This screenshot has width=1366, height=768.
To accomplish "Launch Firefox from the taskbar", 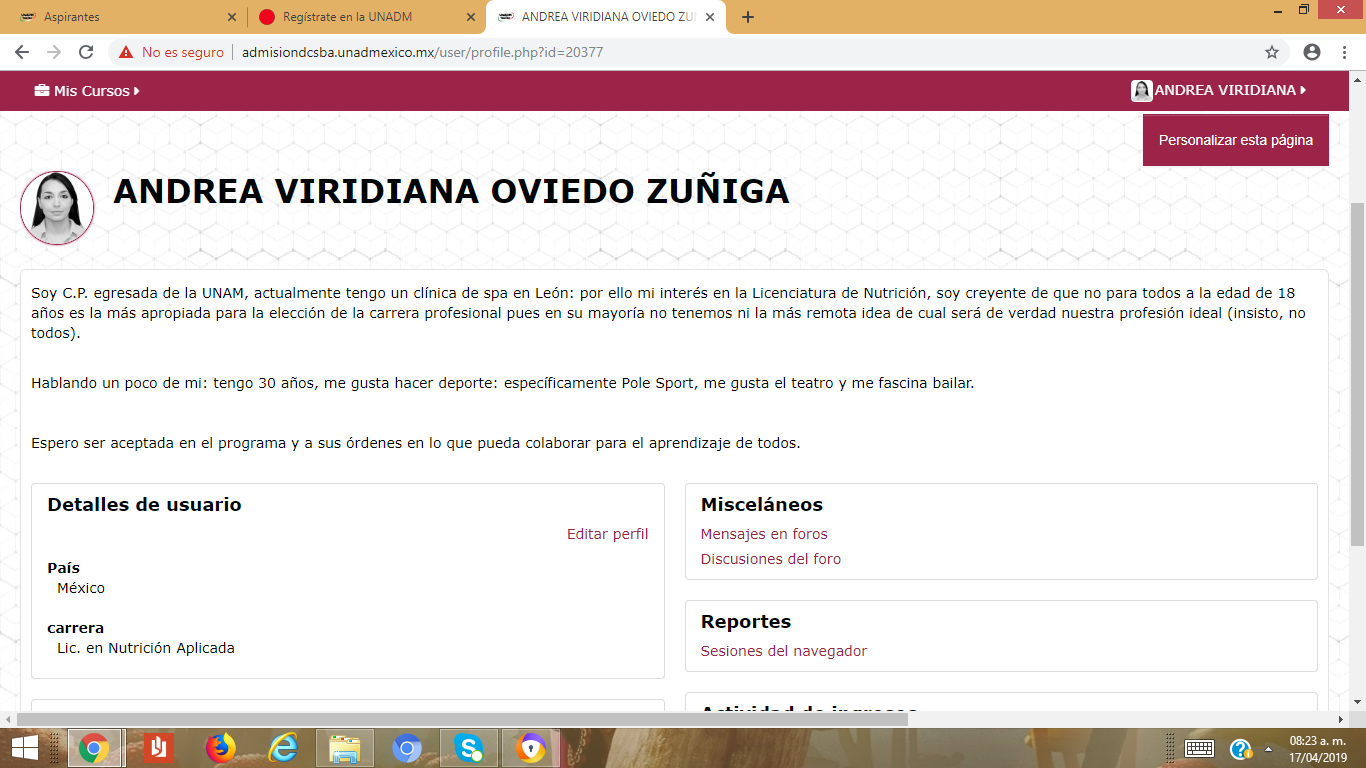I will coord(220,748).
